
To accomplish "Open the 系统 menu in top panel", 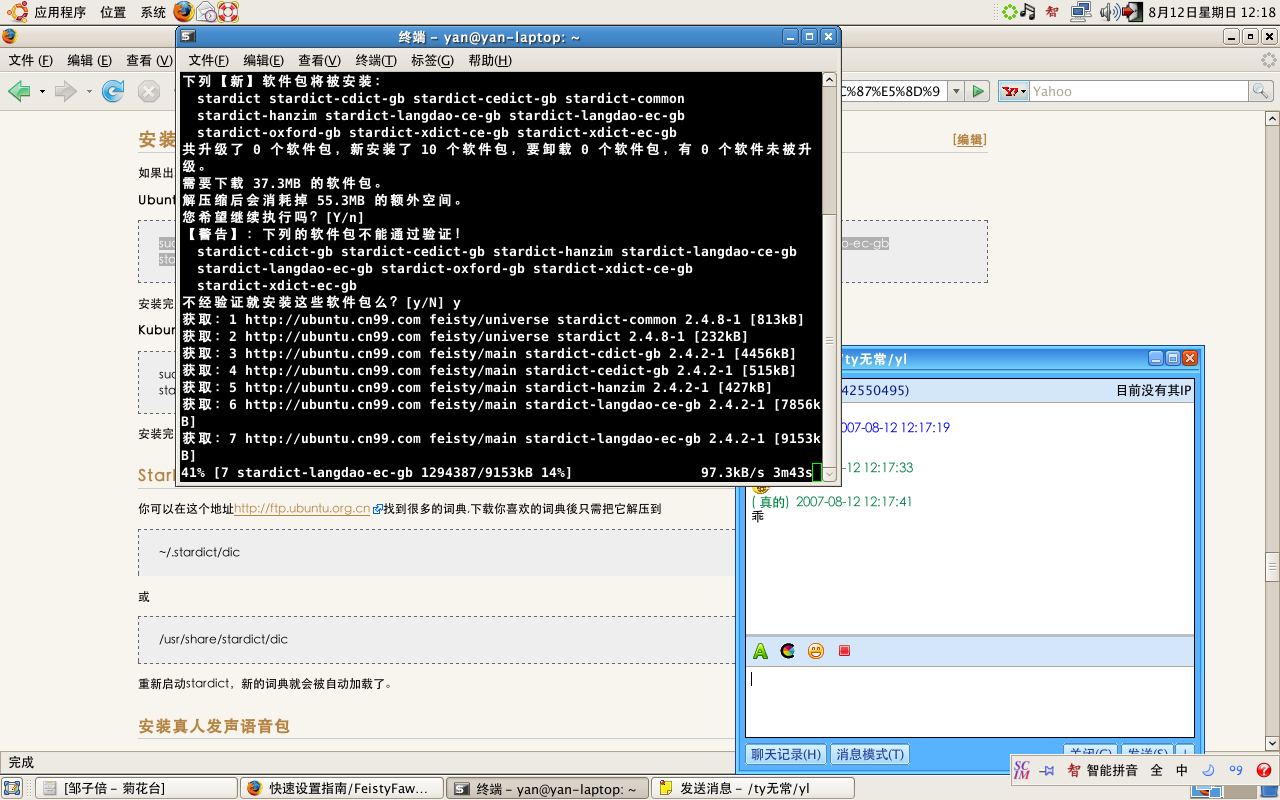I will tap(153, 12).
